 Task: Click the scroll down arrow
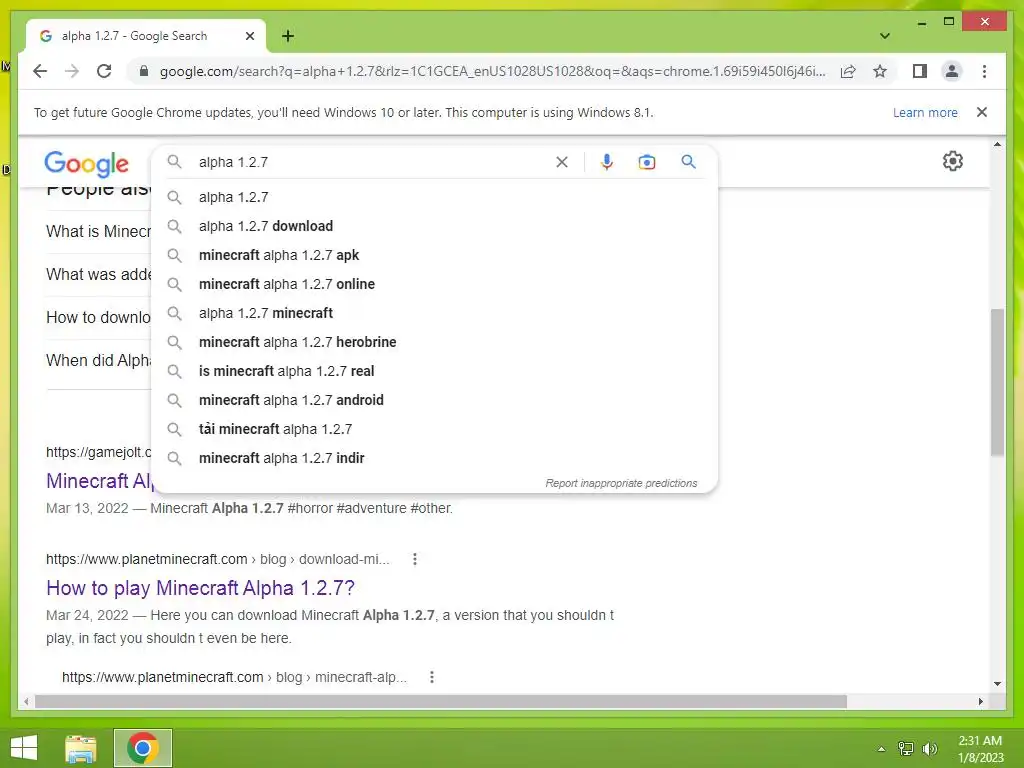point(997,684)
